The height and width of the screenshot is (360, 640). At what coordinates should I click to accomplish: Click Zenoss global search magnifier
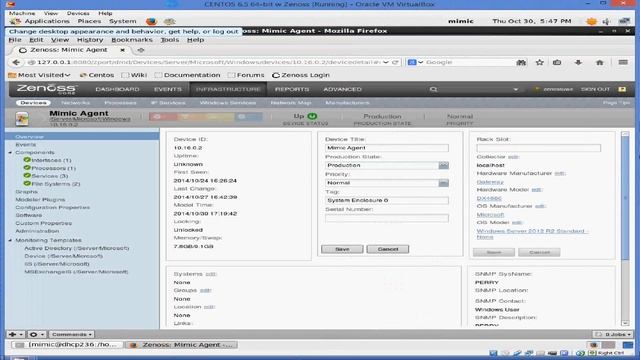pos(433,89)
